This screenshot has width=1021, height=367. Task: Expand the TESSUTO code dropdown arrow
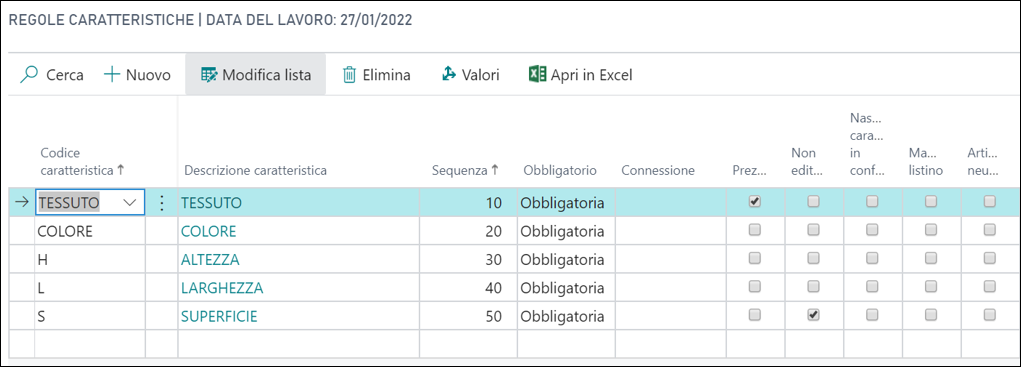click(x=130, y=203)
